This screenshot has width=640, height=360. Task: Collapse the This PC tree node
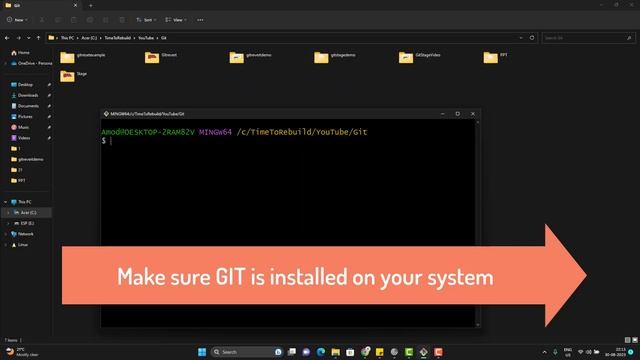coord(5,202)
